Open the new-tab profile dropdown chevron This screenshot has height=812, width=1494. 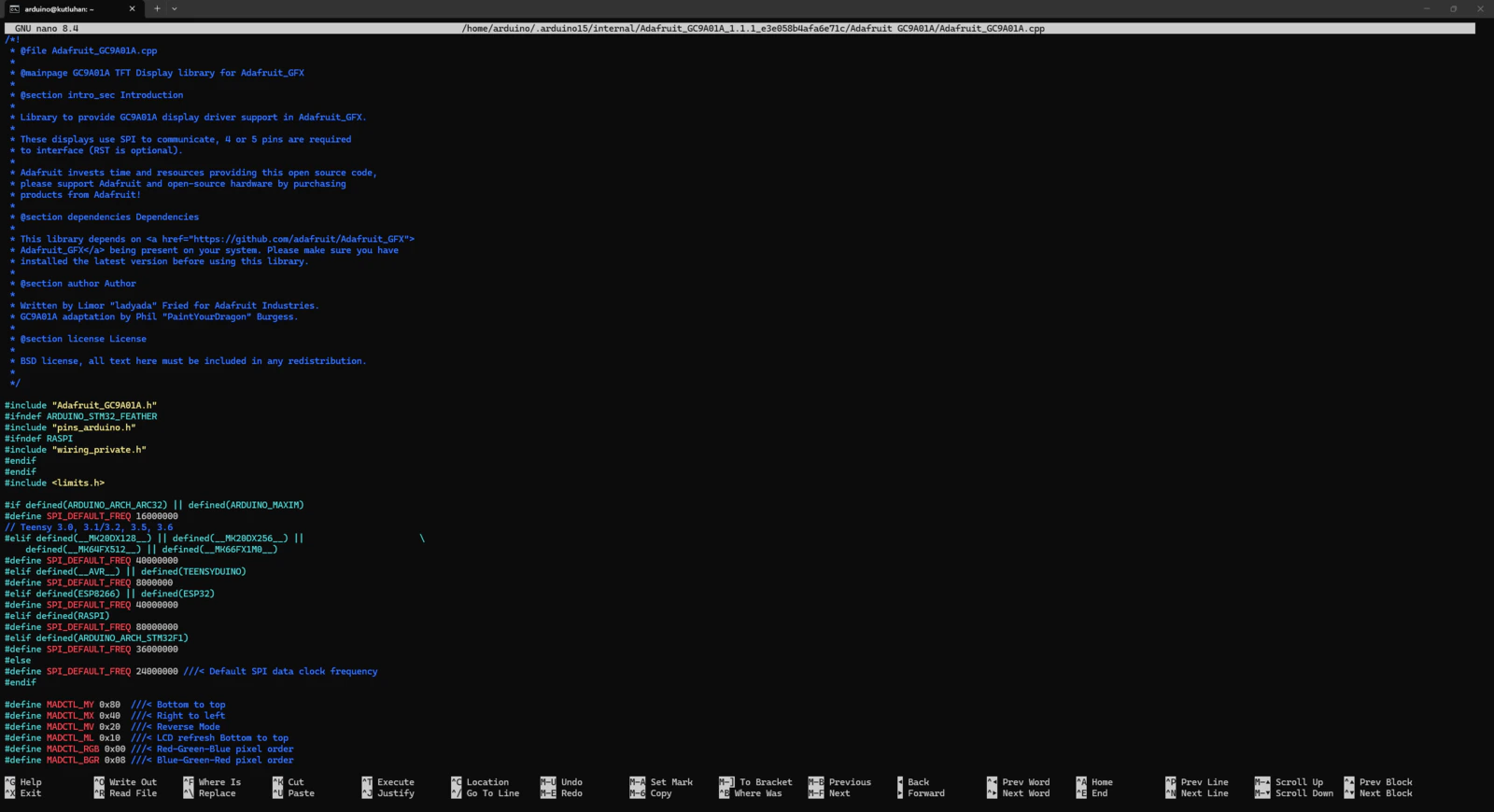(174, 8)
